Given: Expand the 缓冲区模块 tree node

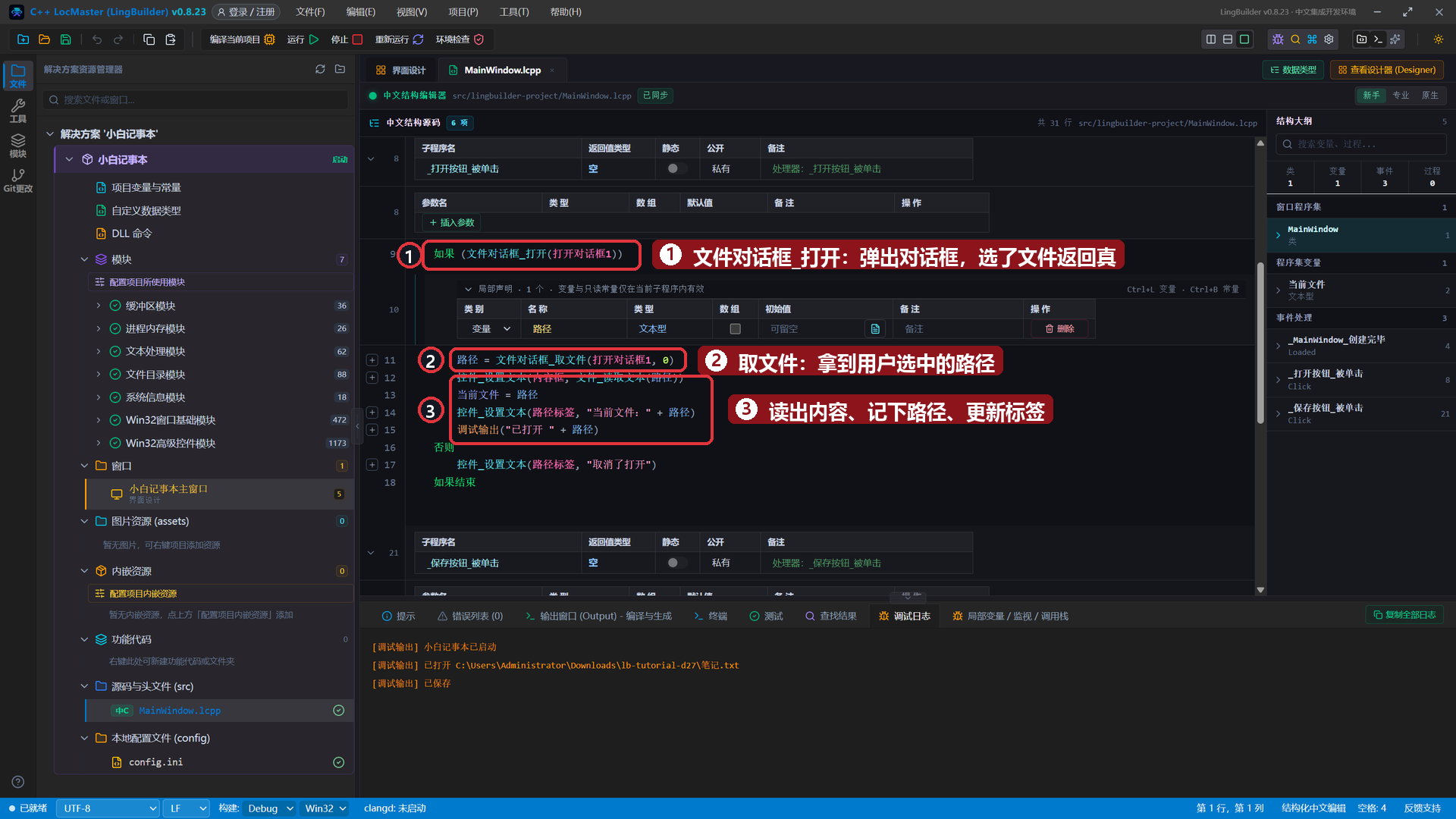Looking at the screenshot, I should (99, 306).
